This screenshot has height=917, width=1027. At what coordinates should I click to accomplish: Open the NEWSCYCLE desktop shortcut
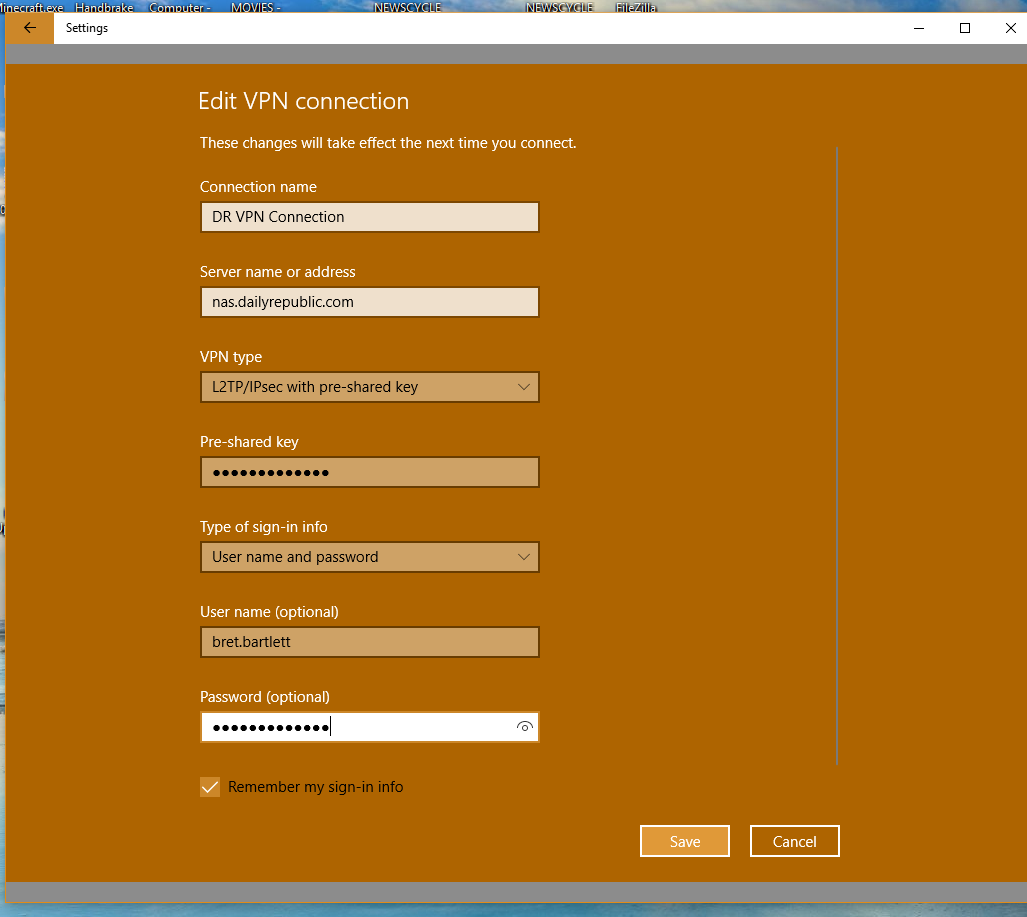pyautogui.click(x=407, y=7)
